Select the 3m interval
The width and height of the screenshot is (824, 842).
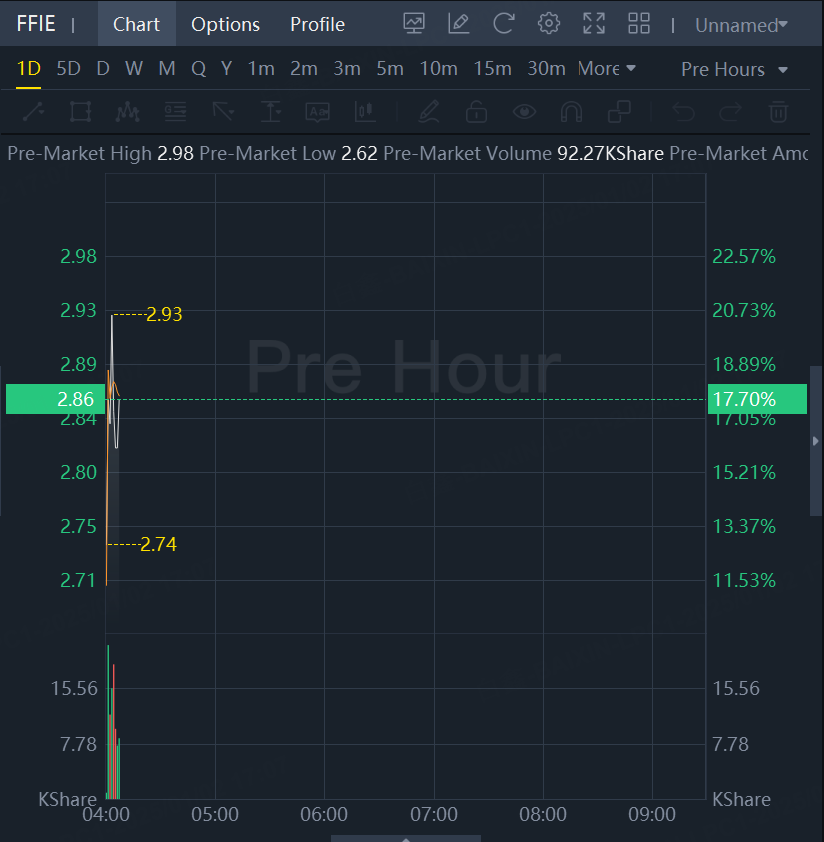point(347,69)
